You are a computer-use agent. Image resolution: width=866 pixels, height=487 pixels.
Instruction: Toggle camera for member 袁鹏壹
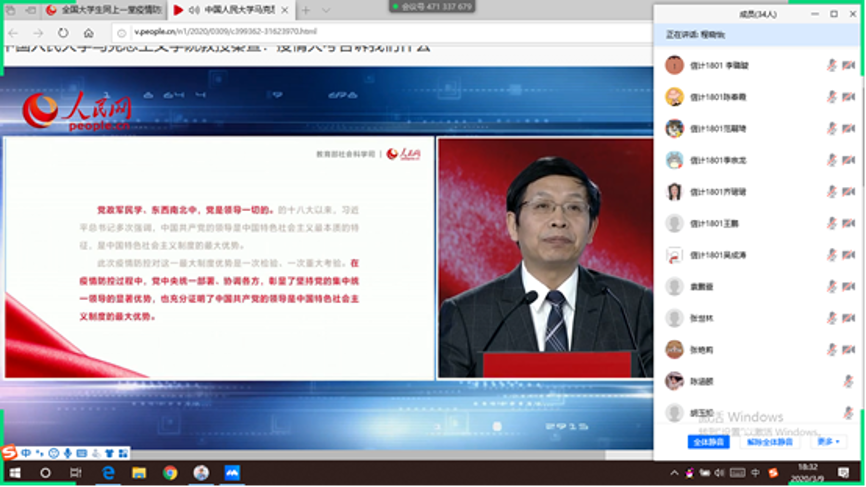[x=848, y=286]
